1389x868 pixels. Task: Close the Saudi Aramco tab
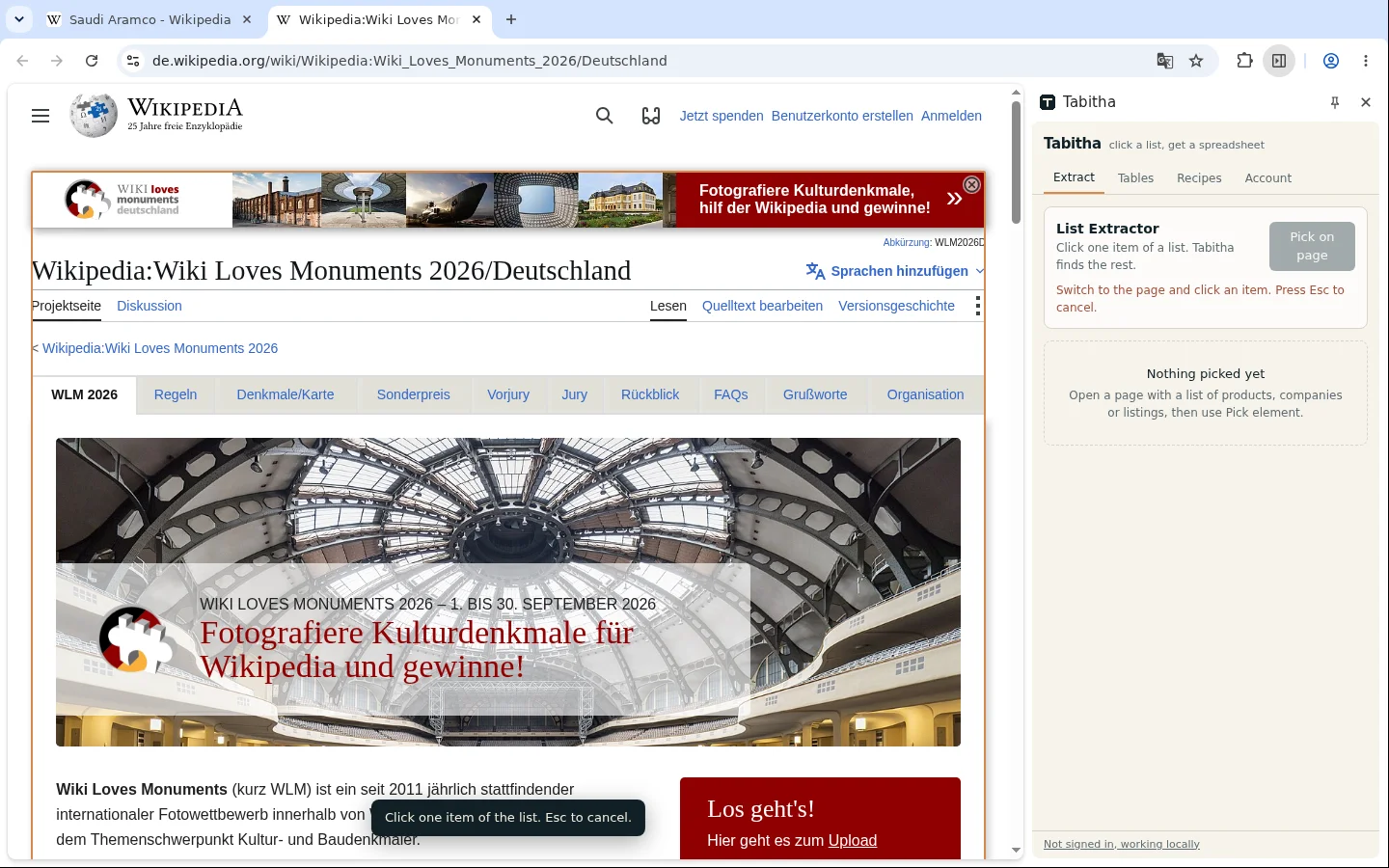click(247, 19)
